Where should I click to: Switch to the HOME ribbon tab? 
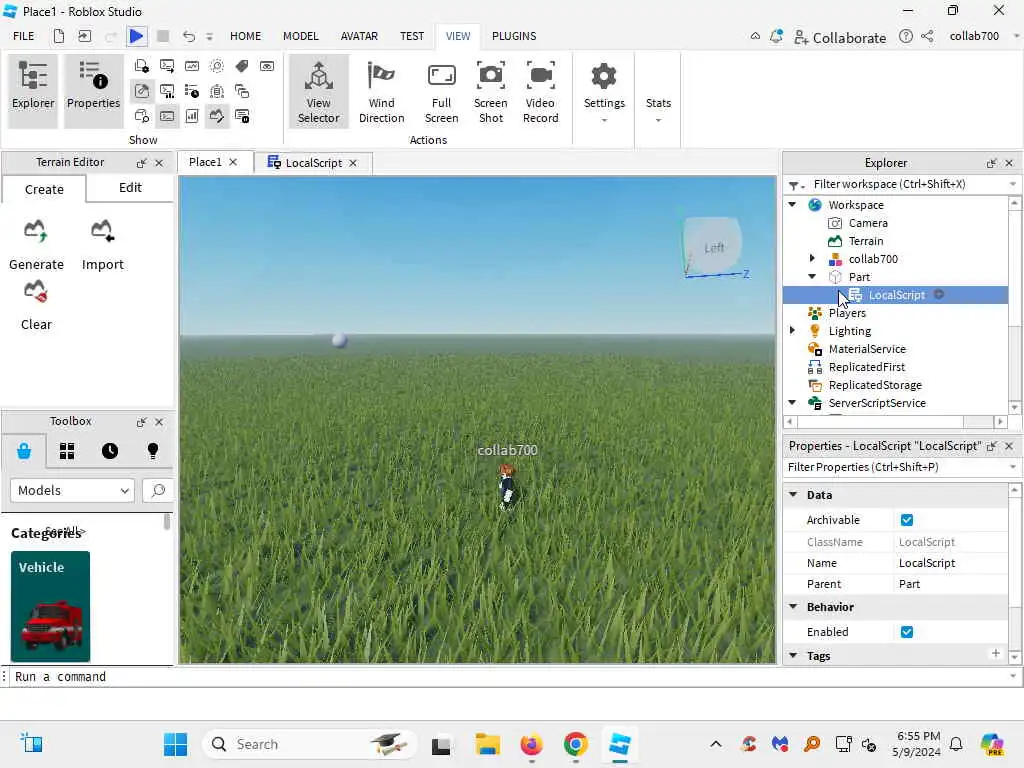tap(246, 36)
